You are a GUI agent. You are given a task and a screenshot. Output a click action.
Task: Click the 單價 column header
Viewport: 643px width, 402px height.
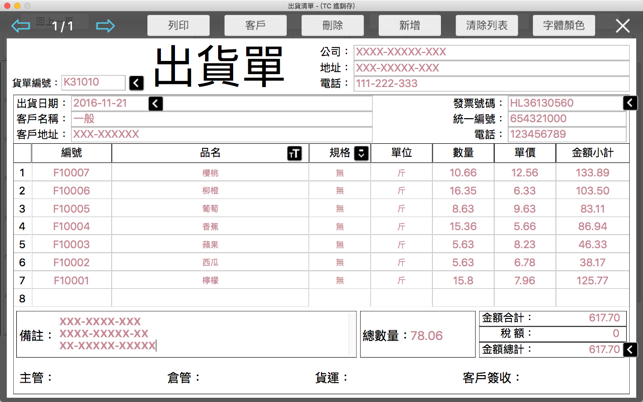[x=524, y=153]
